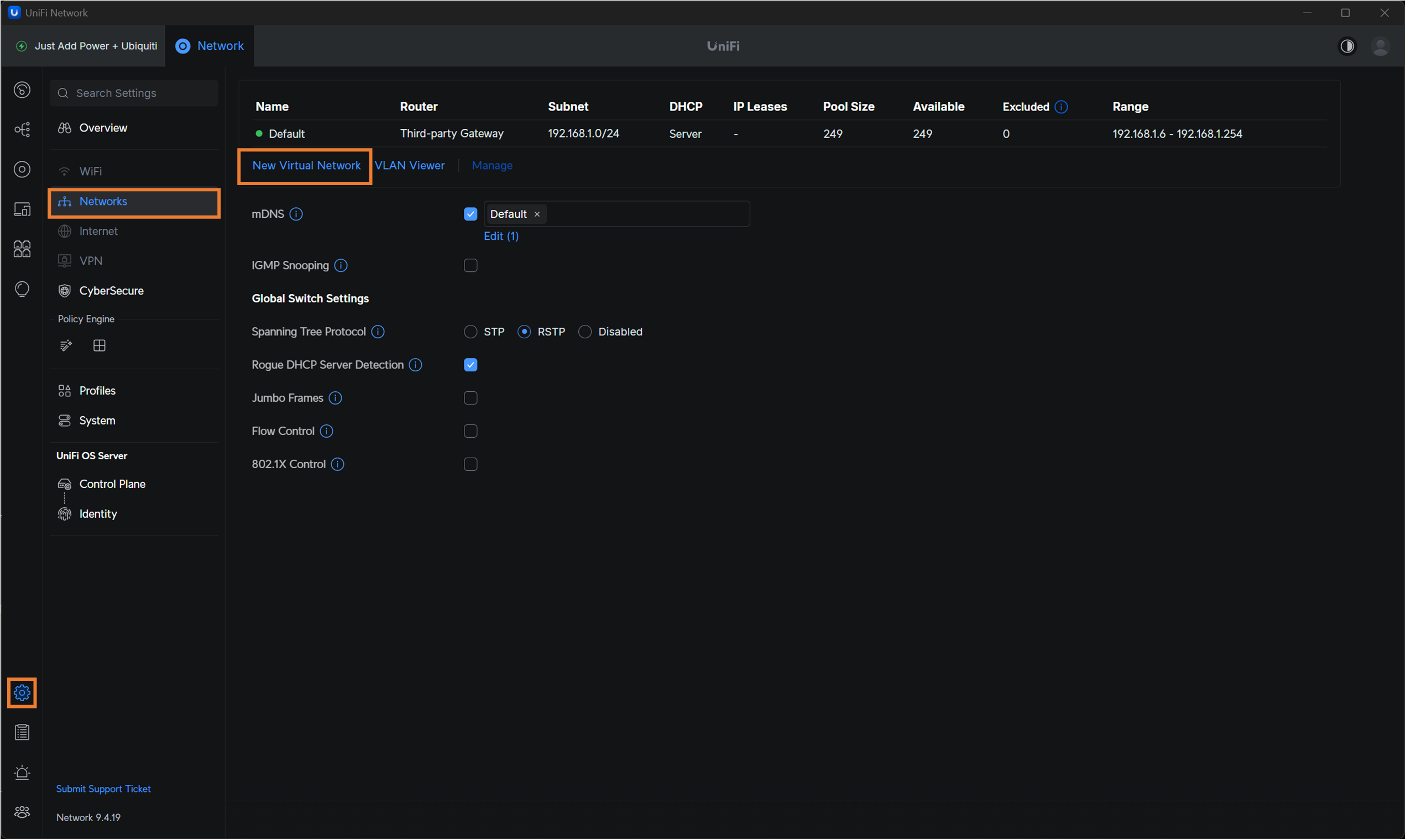1406x840 pixels.
Task: Open the System Log list icon
Action: [22, 732]
